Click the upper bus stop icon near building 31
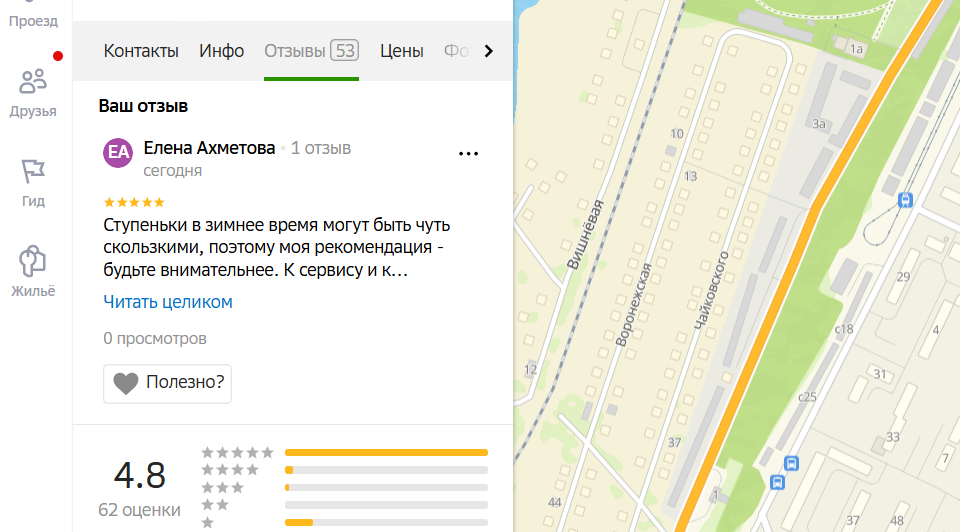Image resolution: width=960 pixels, height=532 pixels. tap(792, 463)
